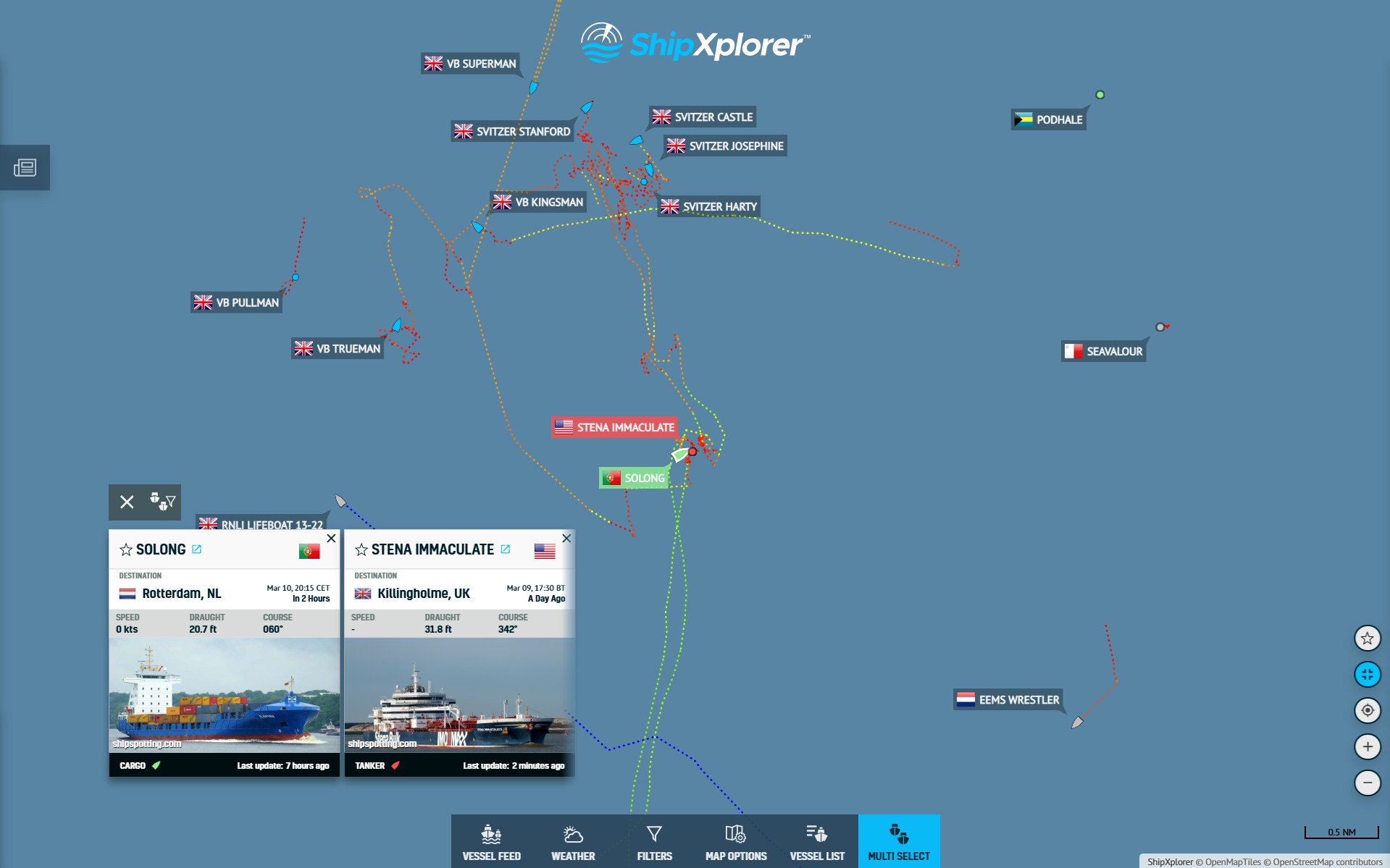This screenshot has width=1390, height=868.
Task: Open STENA IMMACULATE external link icon
Action: [x=506, y=549]
